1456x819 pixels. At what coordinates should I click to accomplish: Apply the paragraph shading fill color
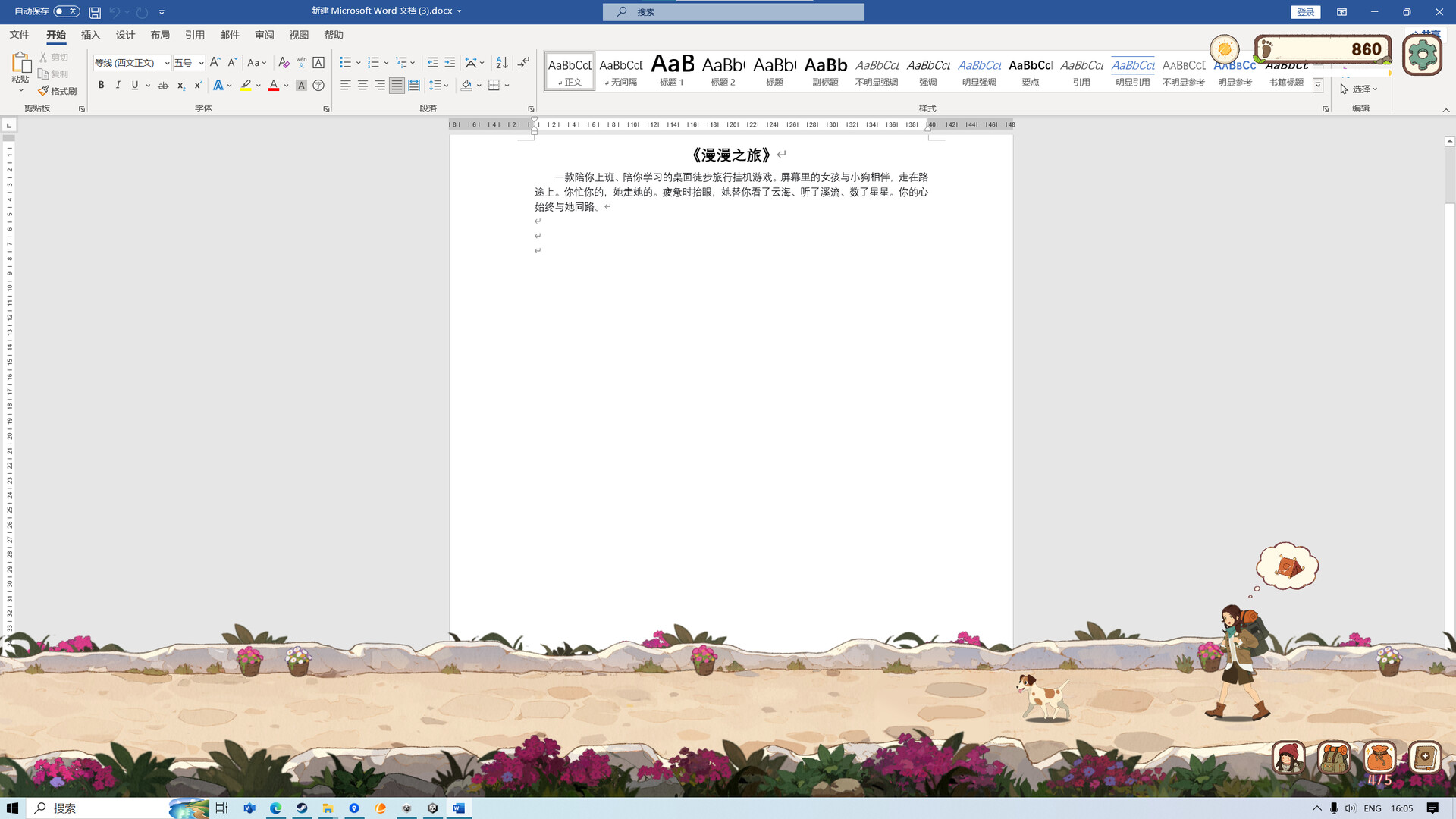click(466, 86)
